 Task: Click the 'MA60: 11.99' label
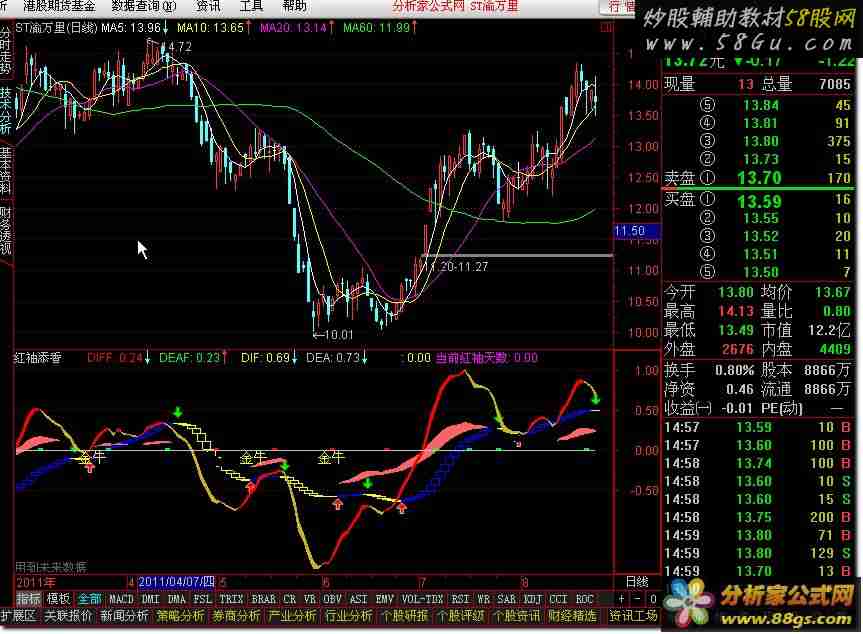click(x=376, y=28)
